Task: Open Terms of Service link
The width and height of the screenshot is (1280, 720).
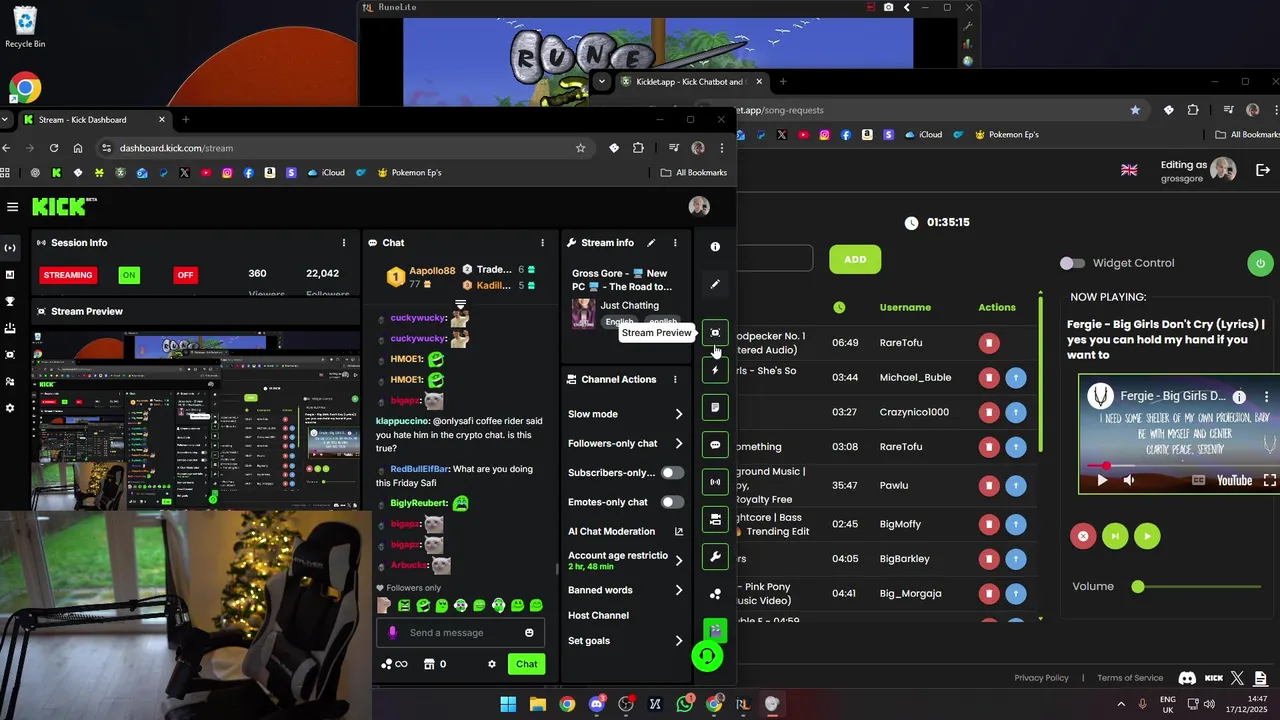Action: coord(1130,678)
